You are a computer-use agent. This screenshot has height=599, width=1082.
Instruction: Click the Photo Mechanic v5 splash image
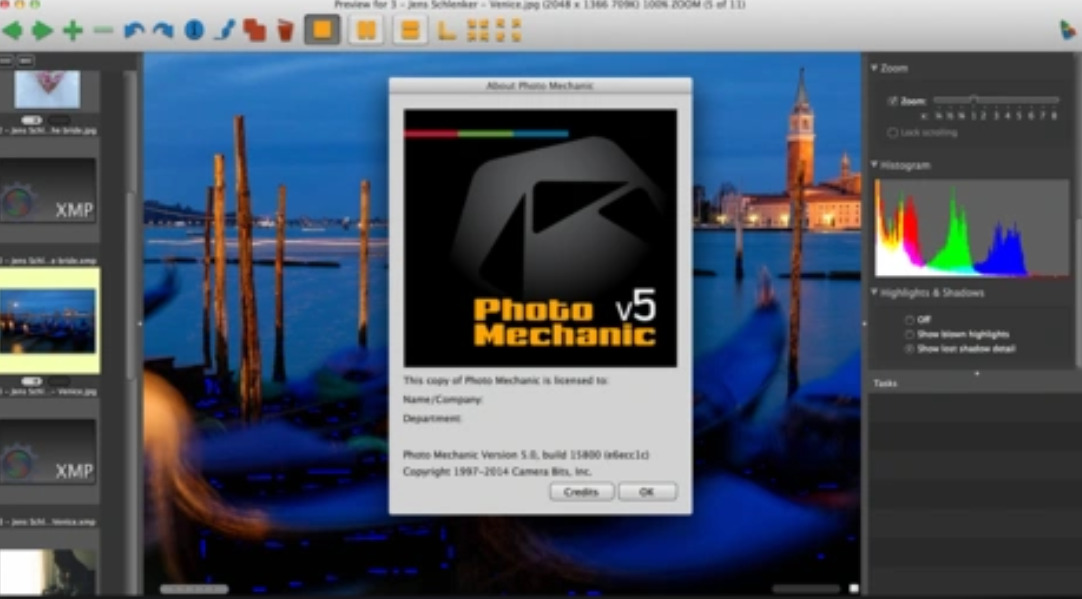coord(540,238)
